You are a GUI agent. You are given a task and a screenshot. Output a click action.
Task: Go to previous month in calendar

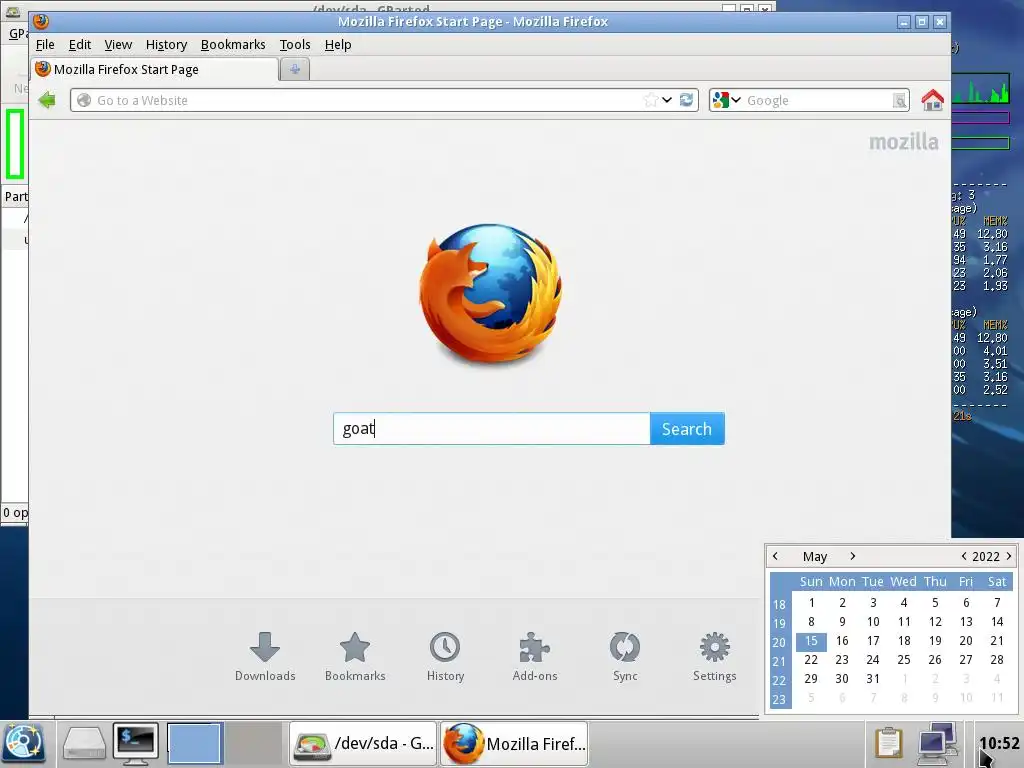click(775, 556)
